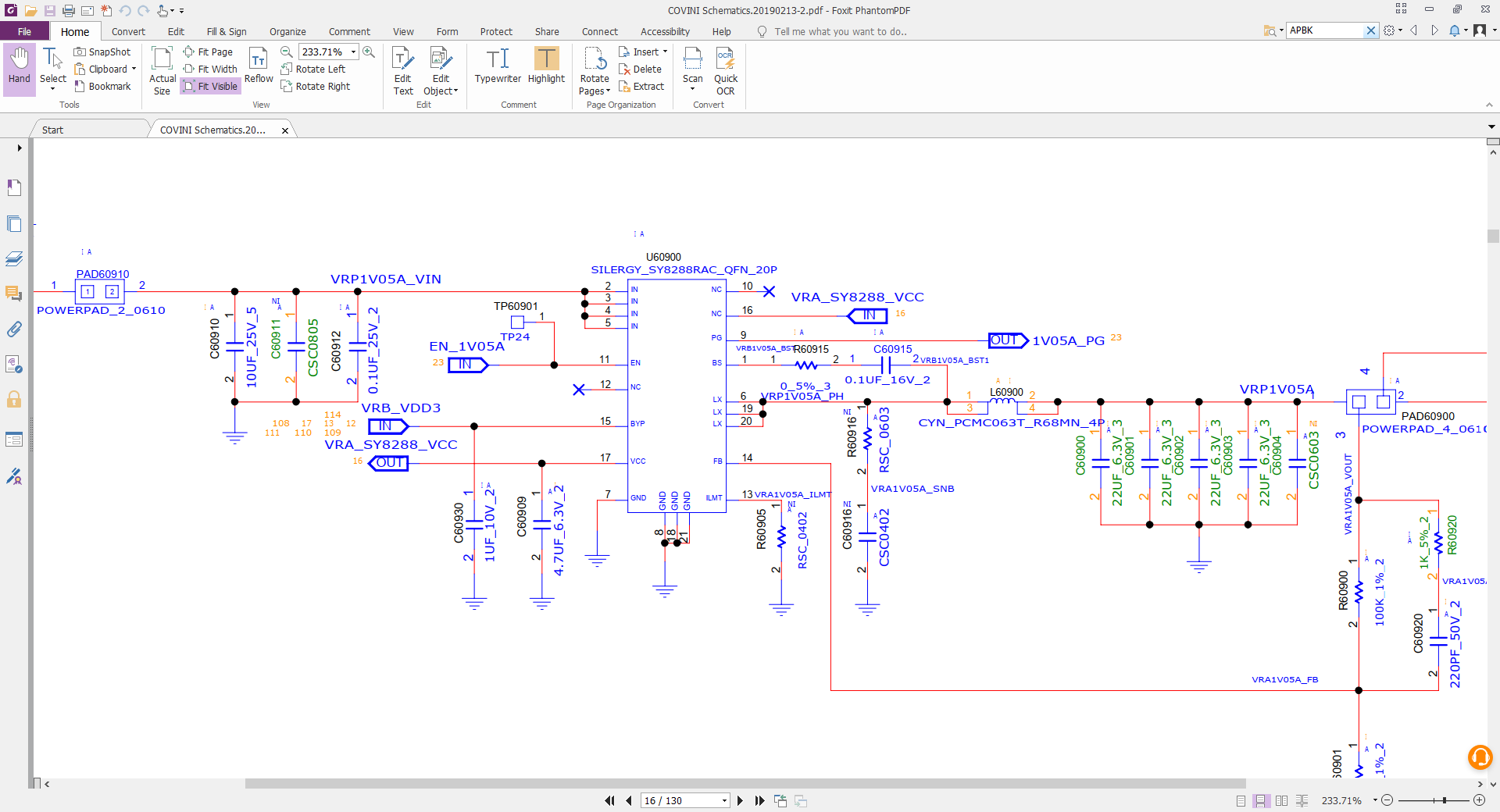This screenshot has height=812, width=1500.
Task: Click the Redo arrow icon
Action: click(144, 11)
